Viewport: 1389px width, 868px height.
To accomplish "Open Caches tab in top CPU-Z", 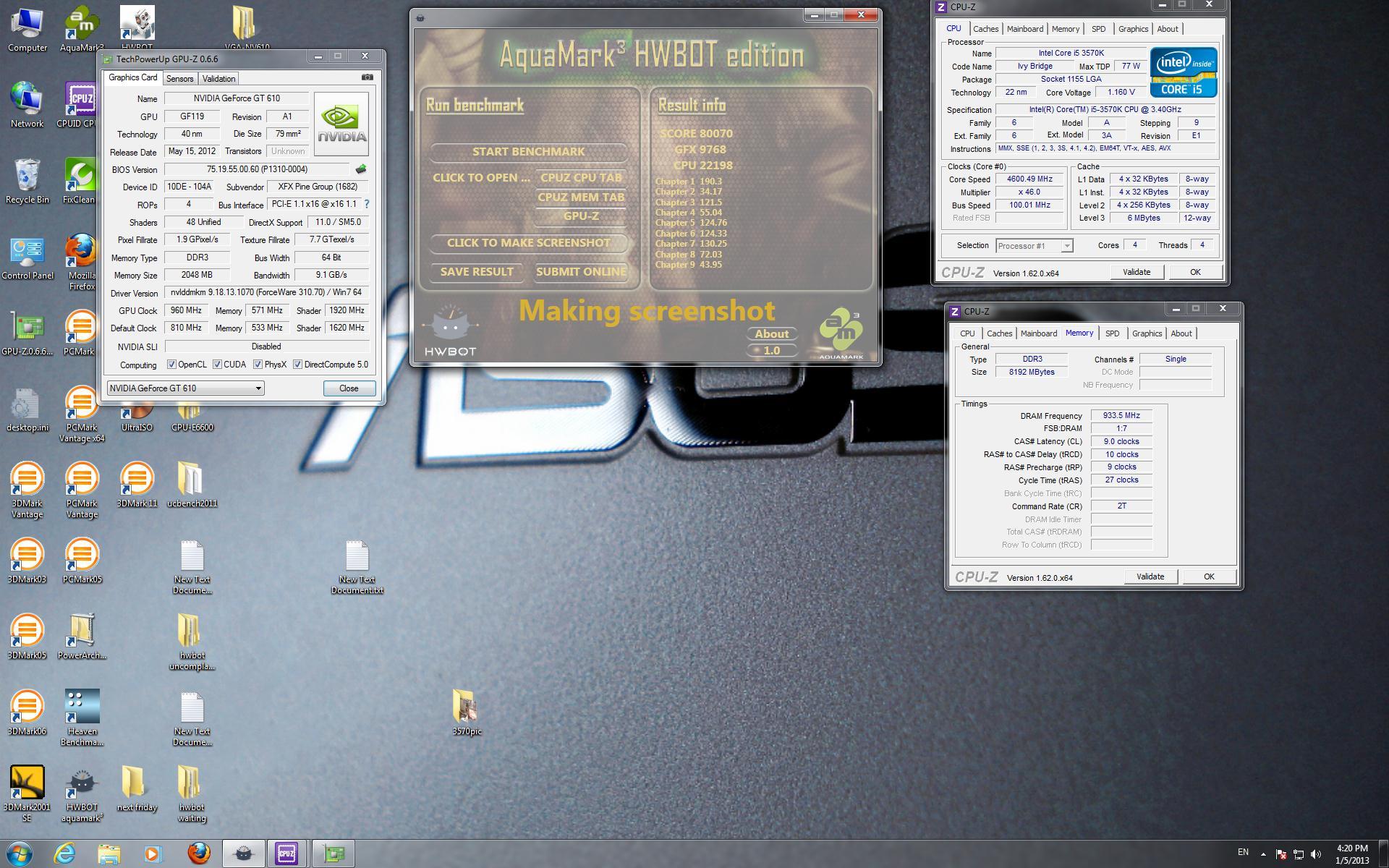I will [x=985, y=29].
